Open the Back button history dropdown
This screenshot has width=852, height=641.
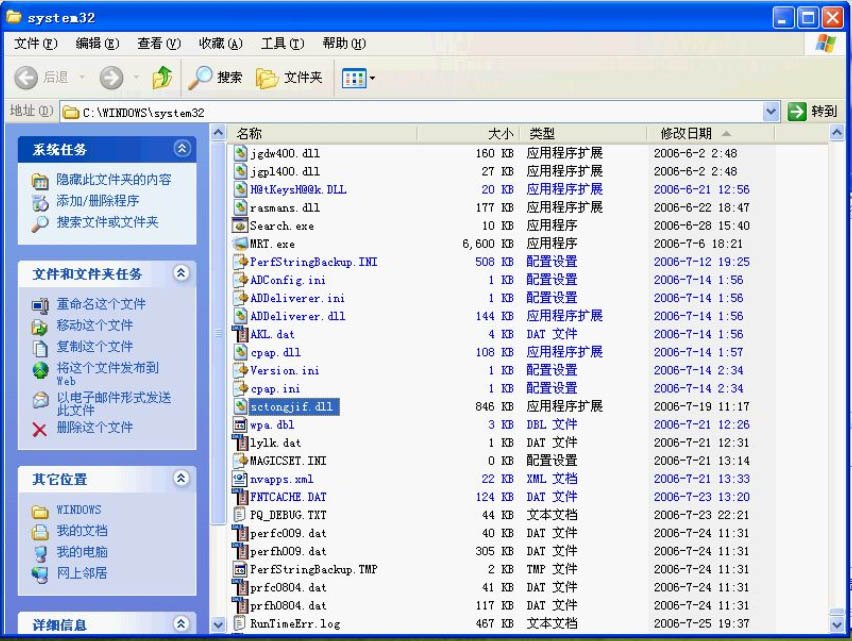click(82, 78)
